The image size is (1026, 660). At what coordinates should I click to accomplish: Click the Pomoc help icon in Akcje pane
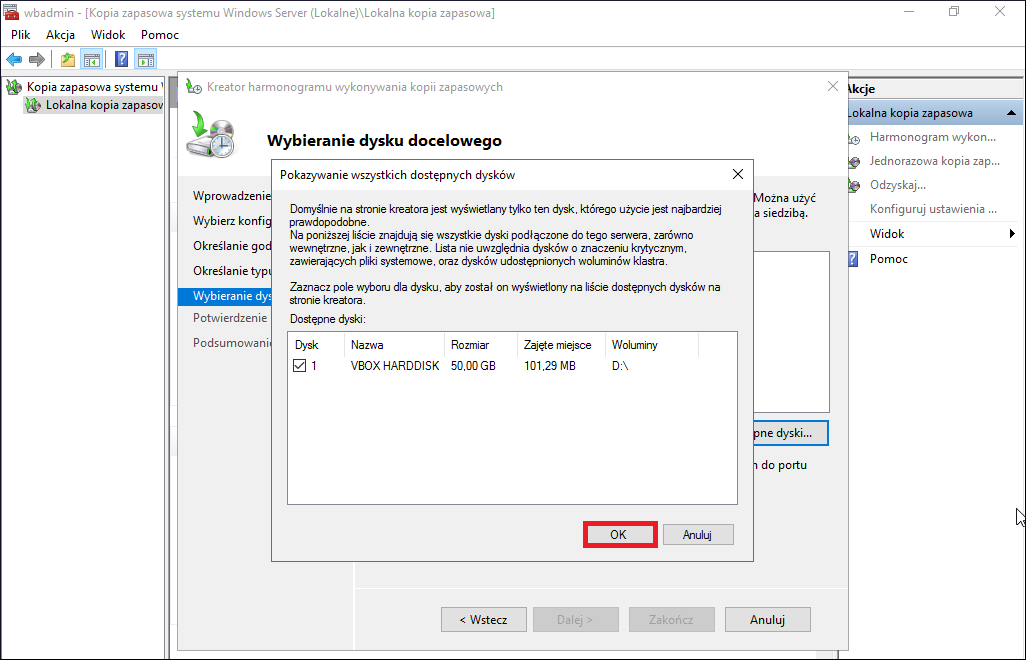point(853,259)
